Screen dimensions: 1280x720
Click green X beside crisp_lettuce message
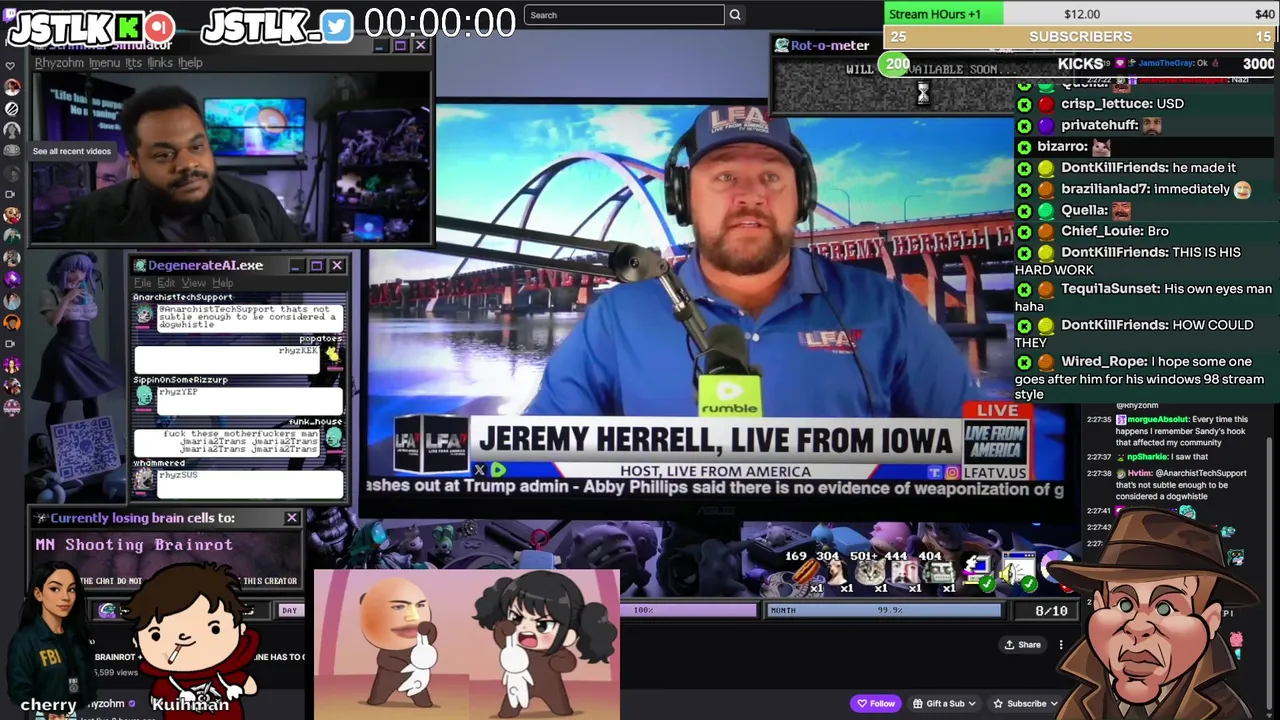tap(1024, 104)
